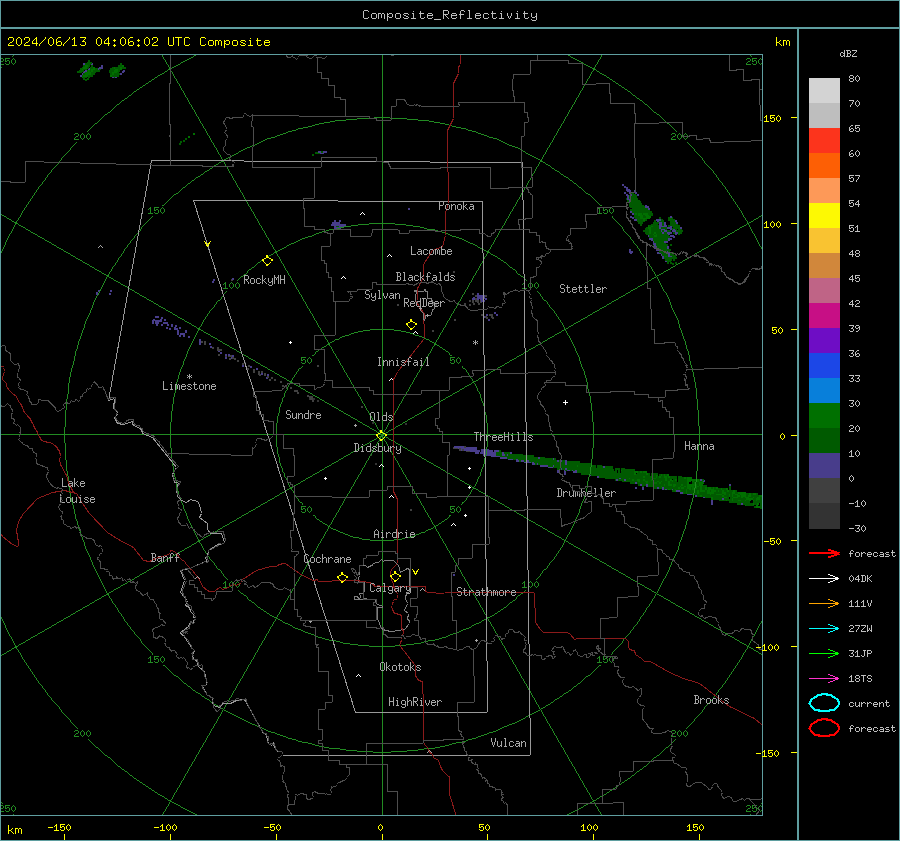Click the red forecast arrow legend icon
Image resolution: width=900 pixels, height=841 pixels.
pos(824,553)
